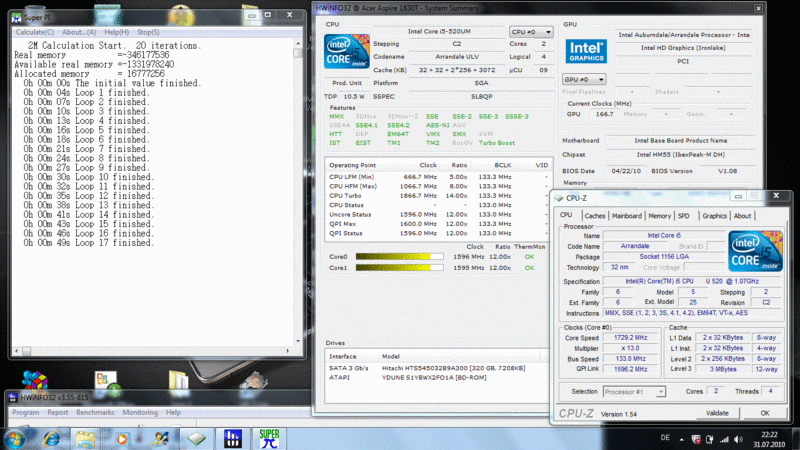Open the Monitoring menu in HWiNFO32

click(140, 412)
